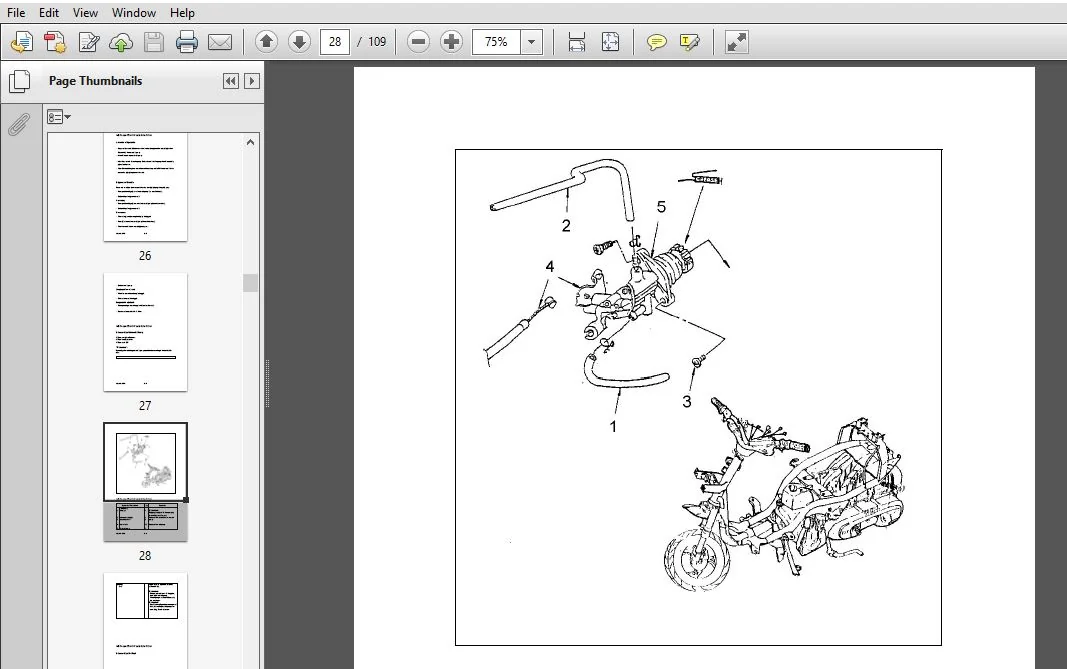
Task: Click reduce thumbnail panel double-arrow button
Action: [x=231, y=81]
